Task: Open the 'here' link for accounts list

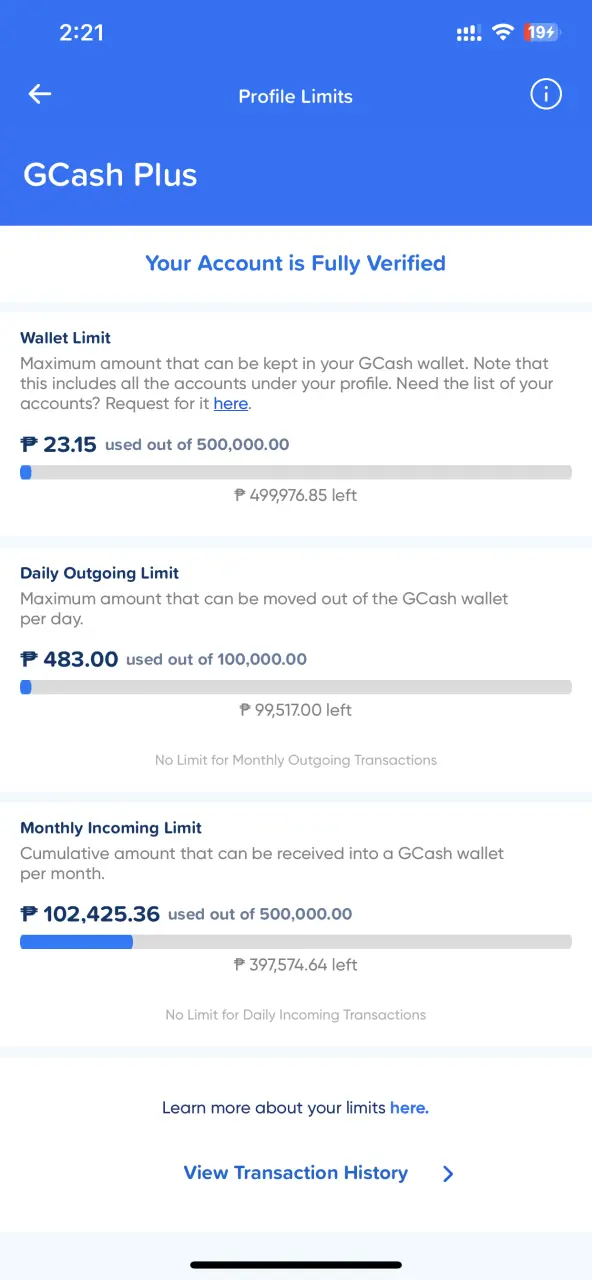Action: tap(230, 403)
